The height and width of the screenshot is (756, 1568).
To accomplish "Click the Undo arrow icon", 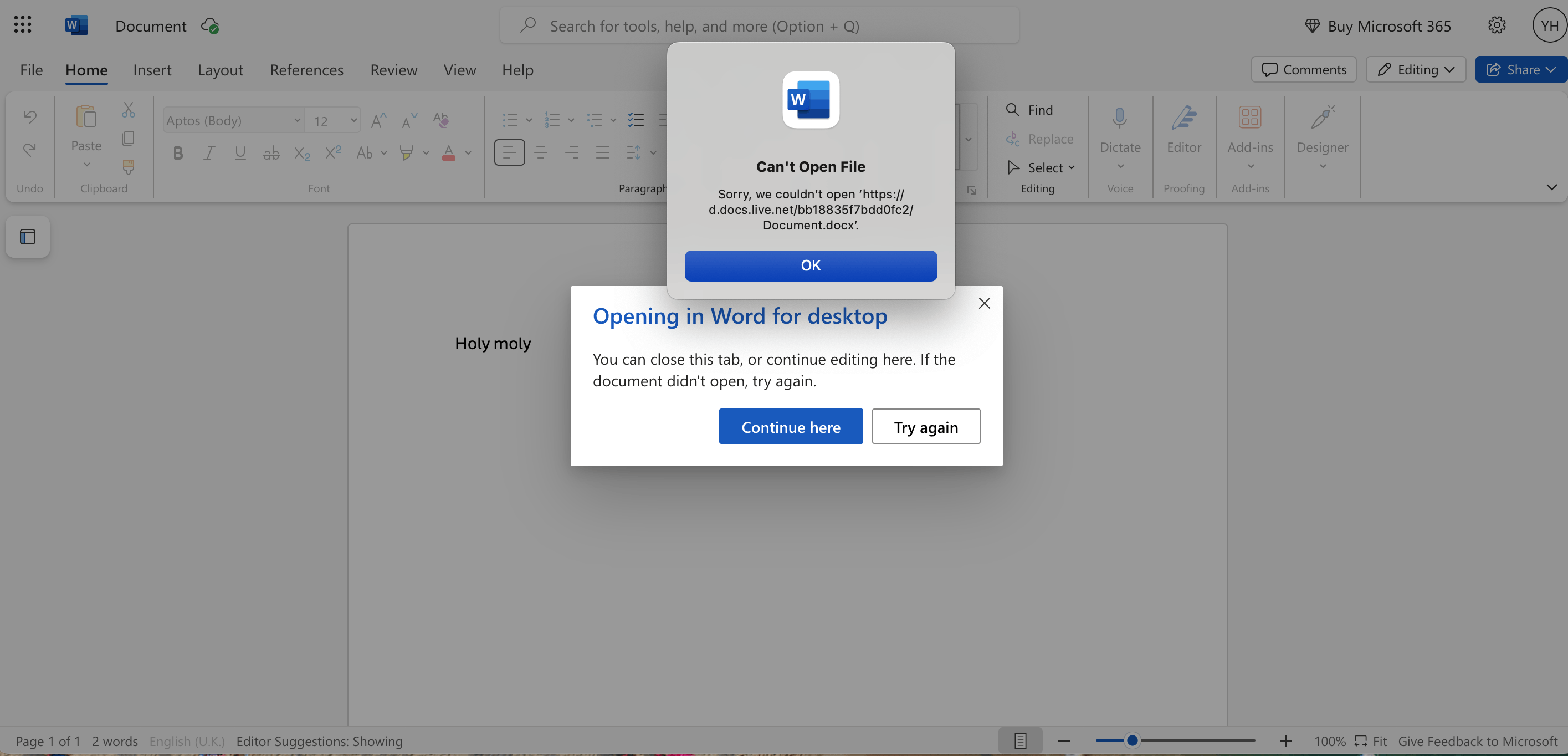I will click(x=30, y=117).
